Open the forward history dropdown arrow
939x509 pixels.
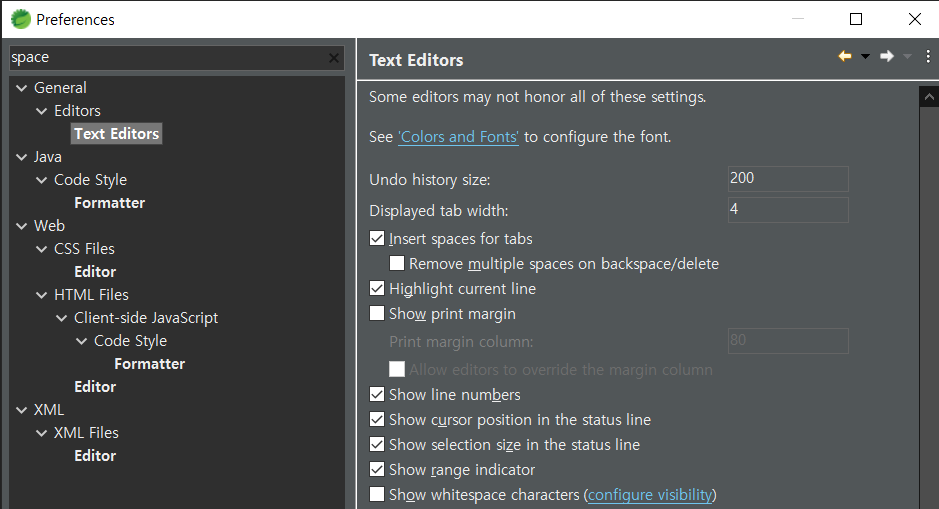click(x=907, y=56)
